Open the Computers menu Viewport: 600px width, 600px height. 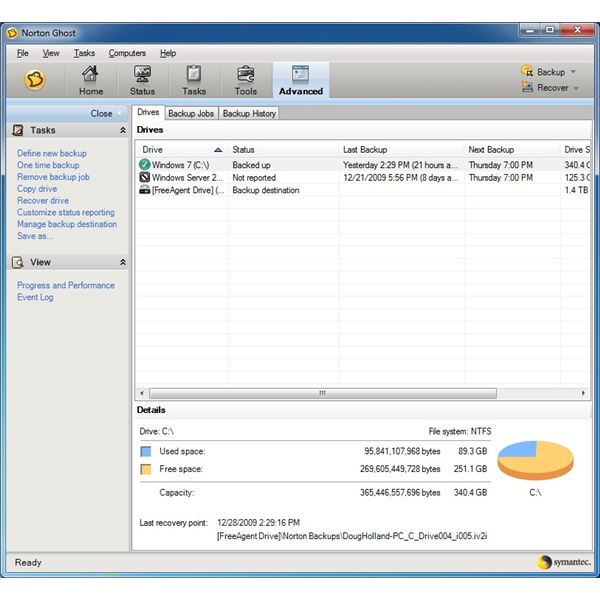point(127,53)
